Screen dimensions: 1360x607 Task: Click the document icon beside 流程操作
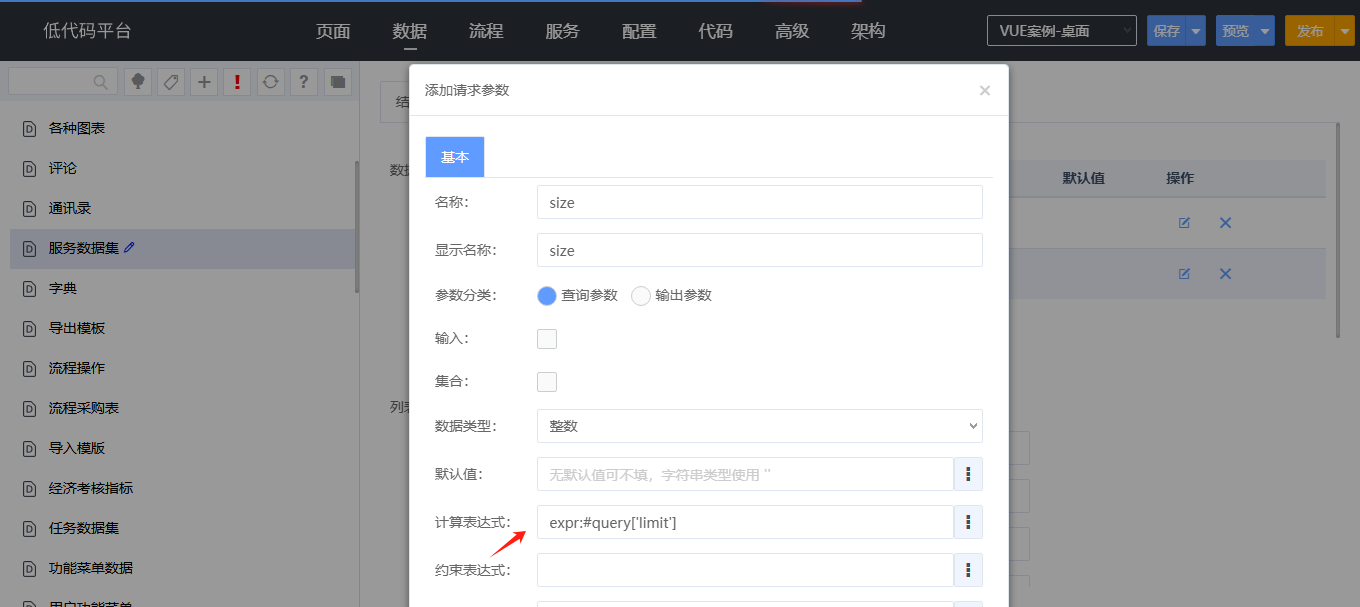tap(29, 368)
